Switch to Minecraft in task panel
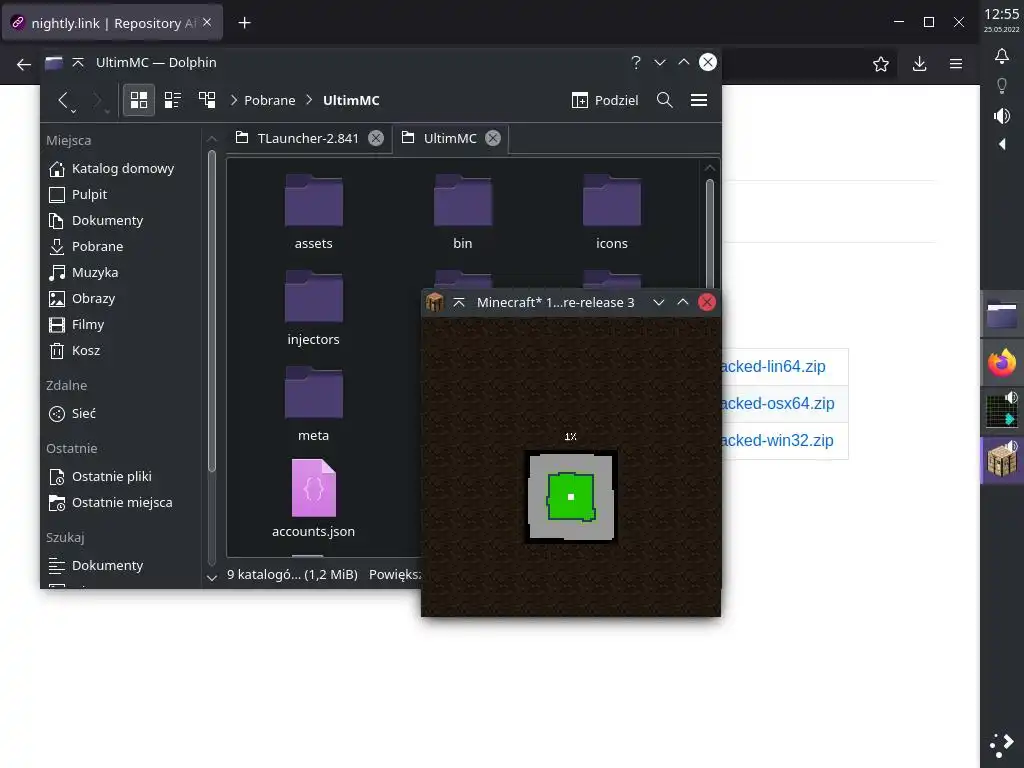Image resolution: width=1024 pixels, height=768 pixels. [x=1002, y=460]
